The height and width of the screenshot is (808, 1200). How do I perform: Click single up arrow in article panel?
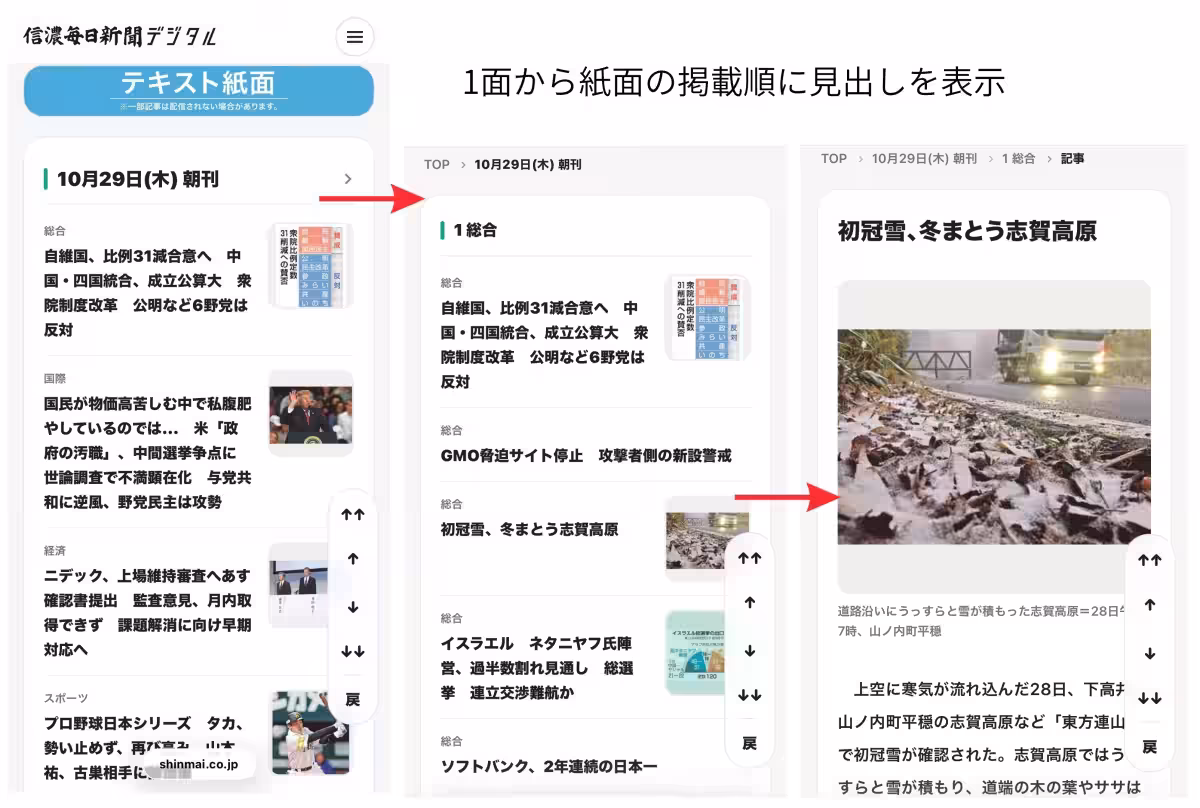coord(1150,605)
